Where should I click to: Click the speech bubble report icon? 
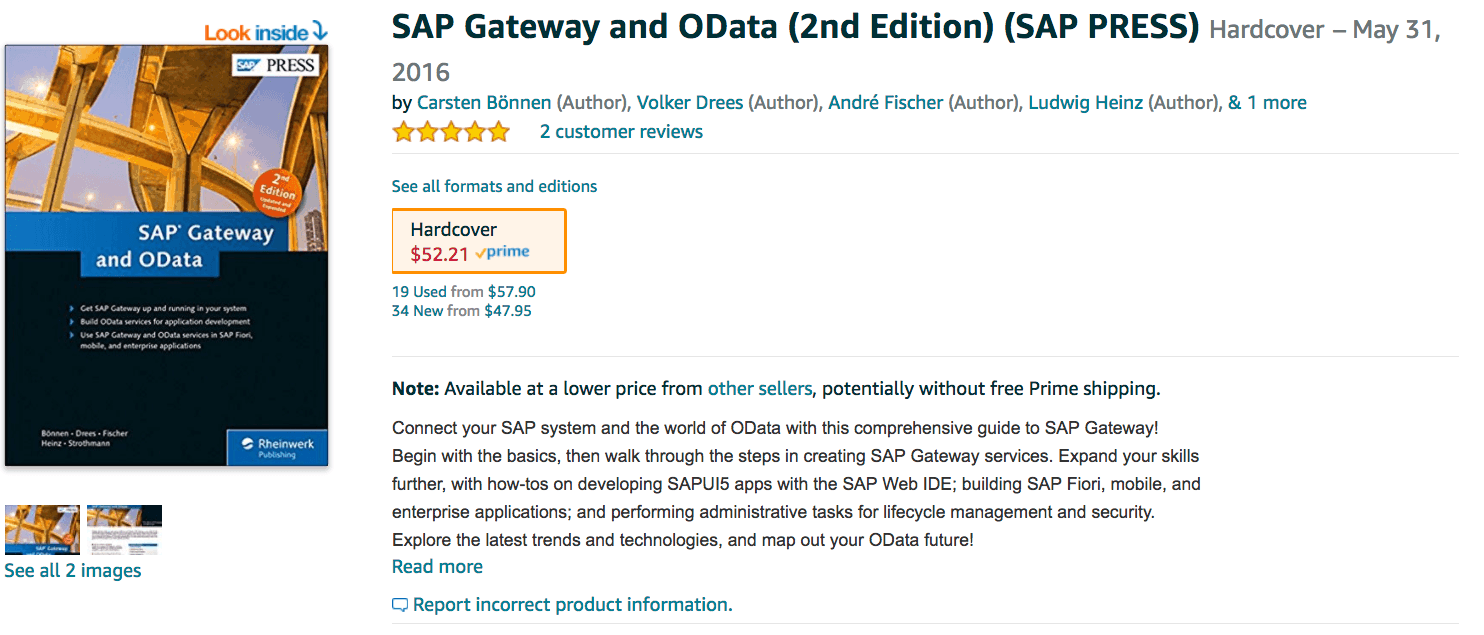(x=400, y=605)
